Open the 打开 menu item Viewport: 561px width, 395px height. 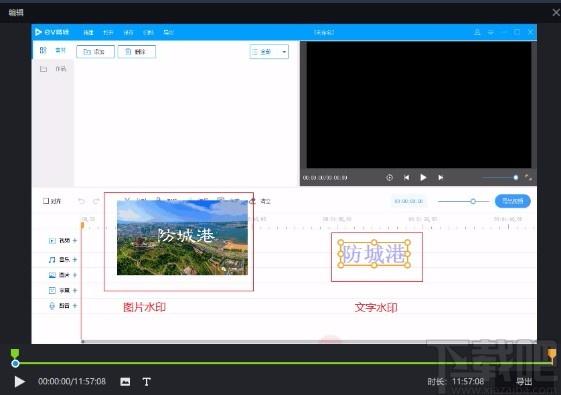click(x=108, y=33)
